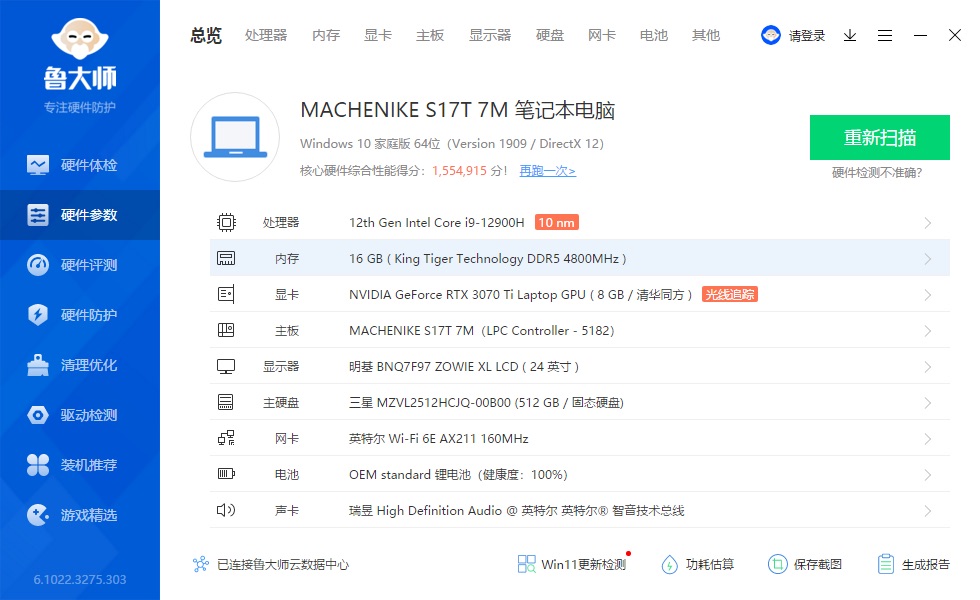Click the green 重新扫描 button
Image resolution: width=980 pixels, height=600 pixels.
(x=880, y=138)
